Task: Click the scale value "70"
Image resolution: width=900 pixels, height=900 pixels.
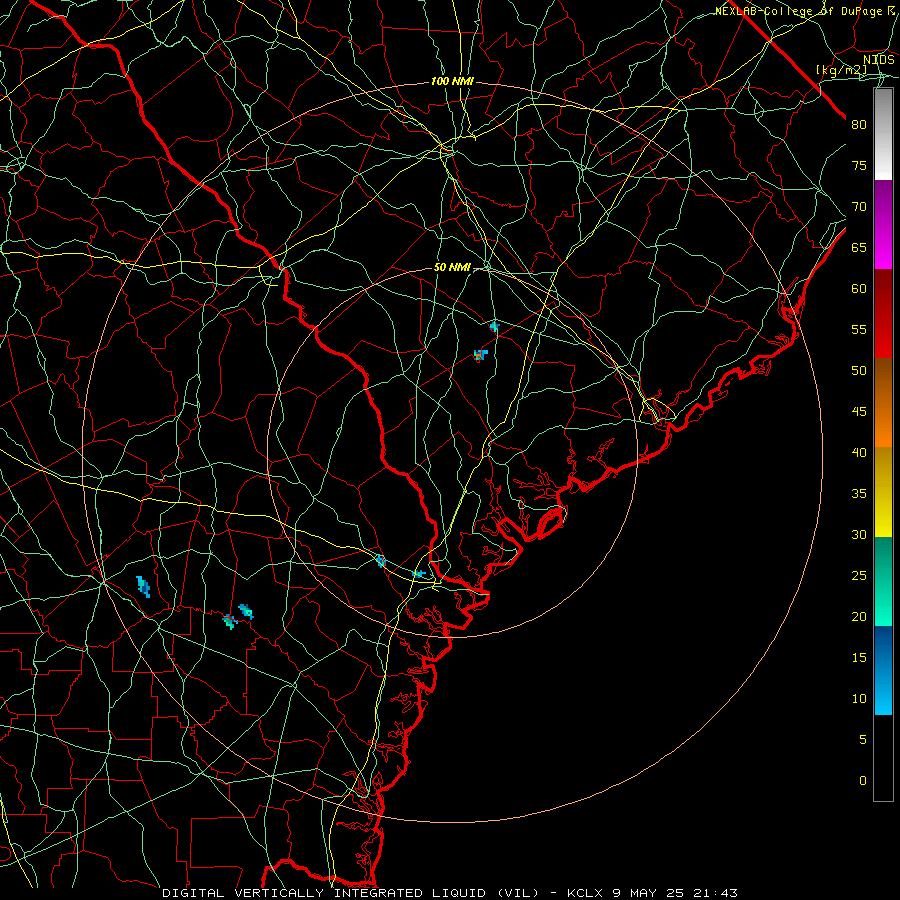Action: 859,207
